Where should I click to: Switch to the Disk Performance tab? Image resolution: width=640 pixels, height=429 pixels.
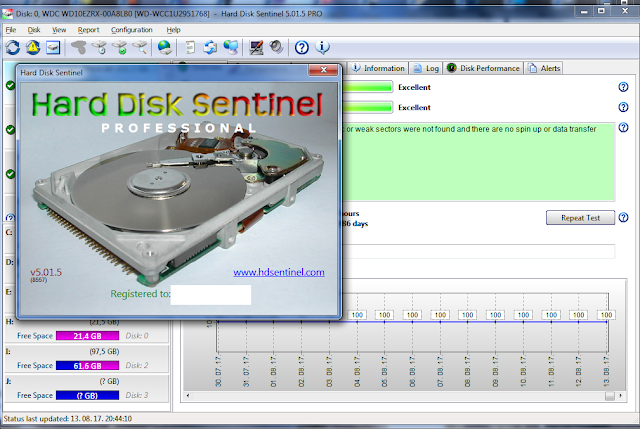point(484,68)
